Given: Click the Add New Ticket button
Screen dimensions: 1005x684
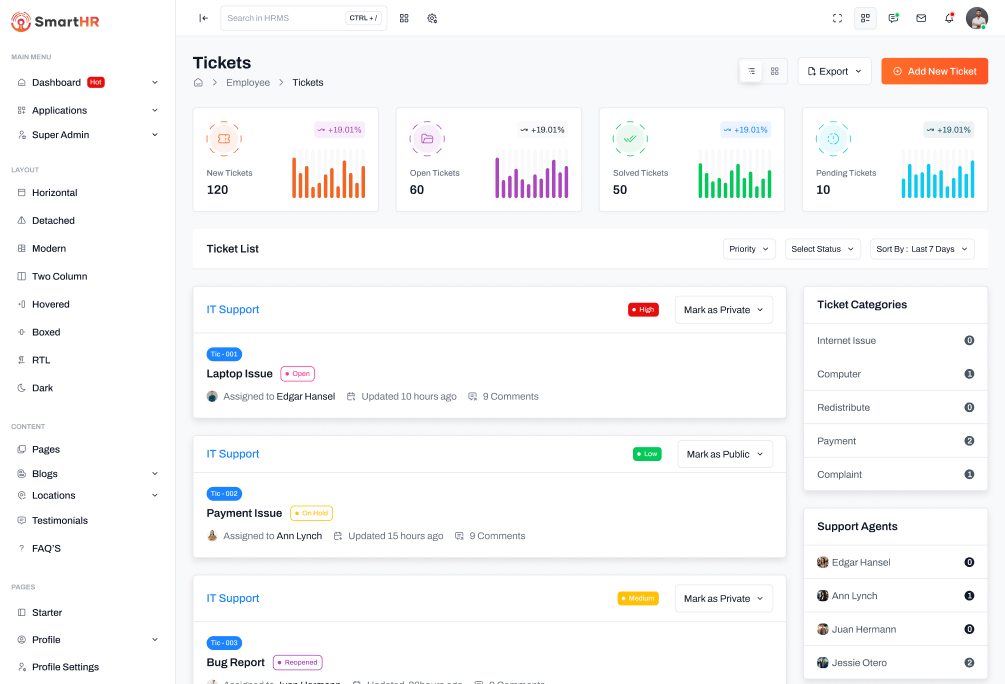Looking at the screenshot, I should [934, 71].
